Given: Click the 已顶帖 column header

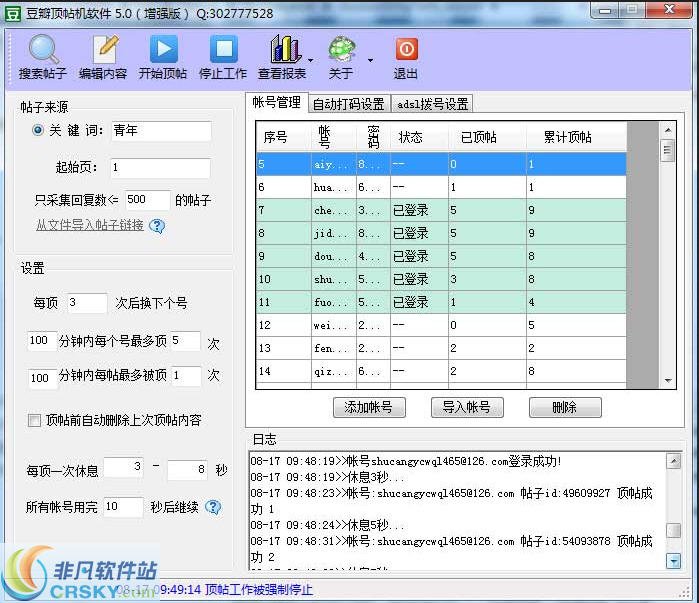Looking at the screenshot, I should click(x=488, y=137).
